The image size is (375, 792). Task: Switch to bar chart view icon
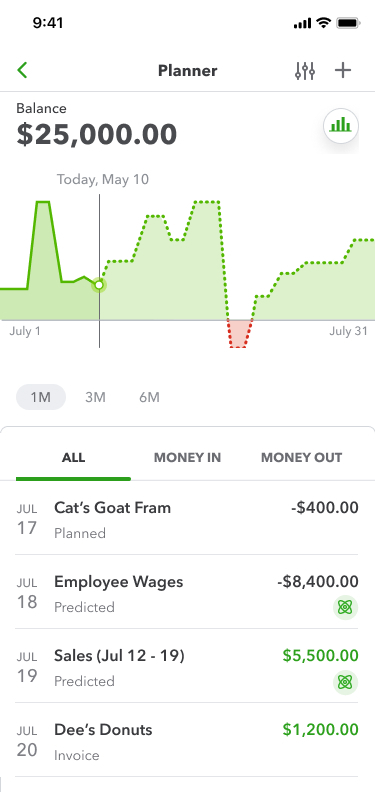pyautogui.click(x=341, y=125)
